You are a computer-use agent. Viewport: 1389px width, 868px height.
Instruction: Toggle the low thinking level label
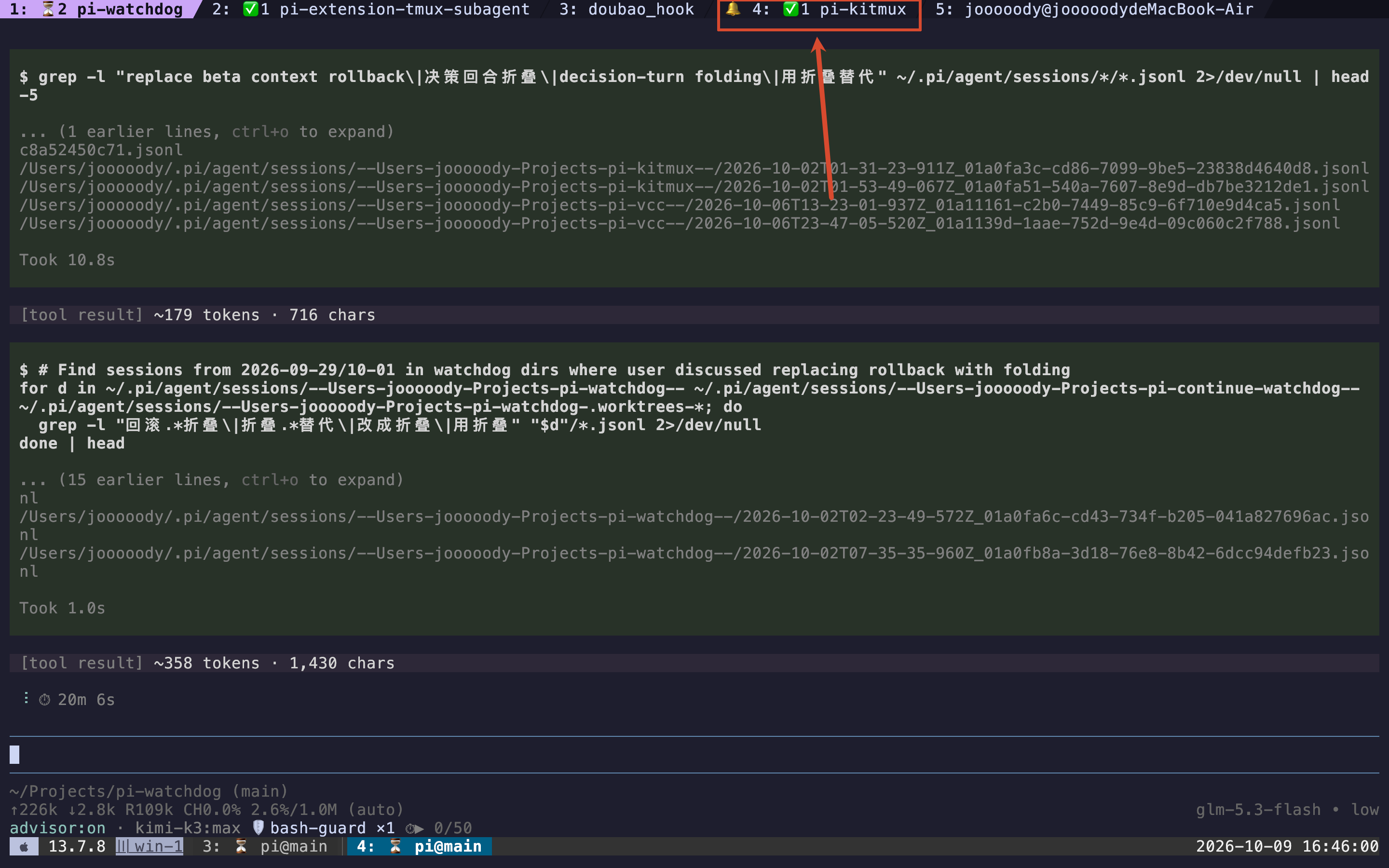pyautogui.click(x=1364, y=810)
